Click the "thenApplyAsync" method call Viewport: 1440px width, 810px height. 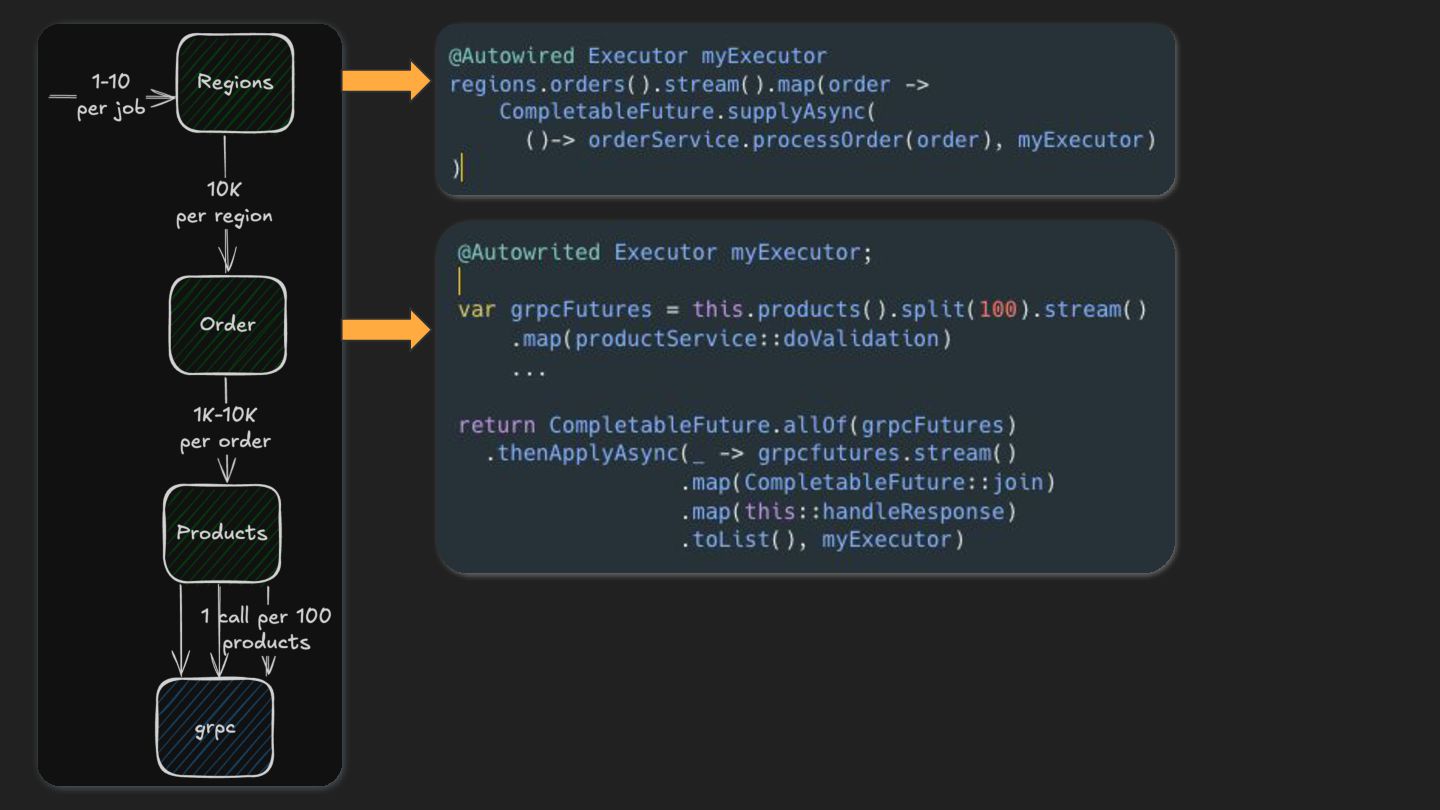[x=587, y=454]
